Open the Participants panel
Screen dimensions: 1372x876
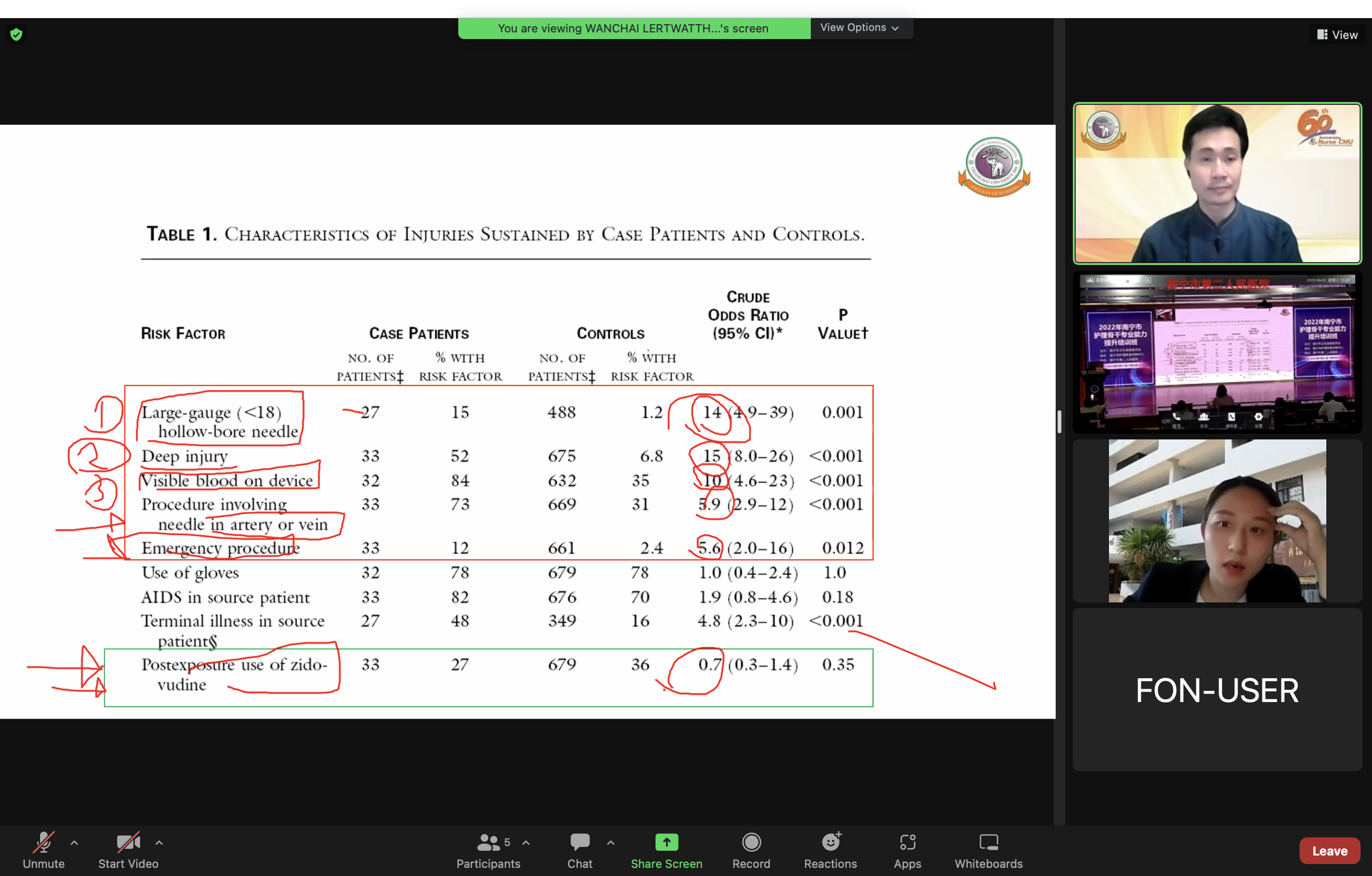(x=488, y=850)
